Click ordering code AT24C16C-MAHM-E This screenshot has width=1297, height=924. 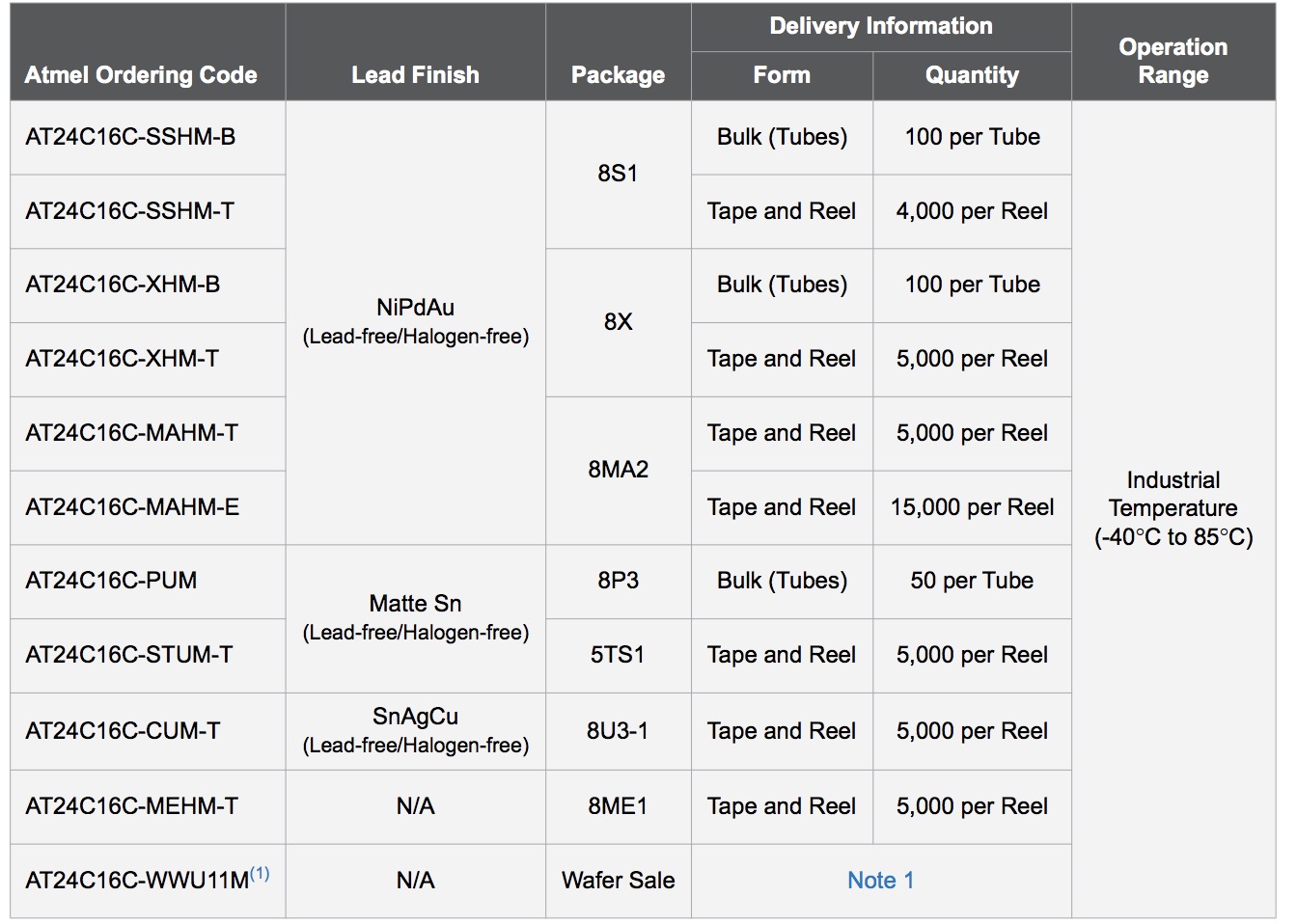click(x=132, y=507)
